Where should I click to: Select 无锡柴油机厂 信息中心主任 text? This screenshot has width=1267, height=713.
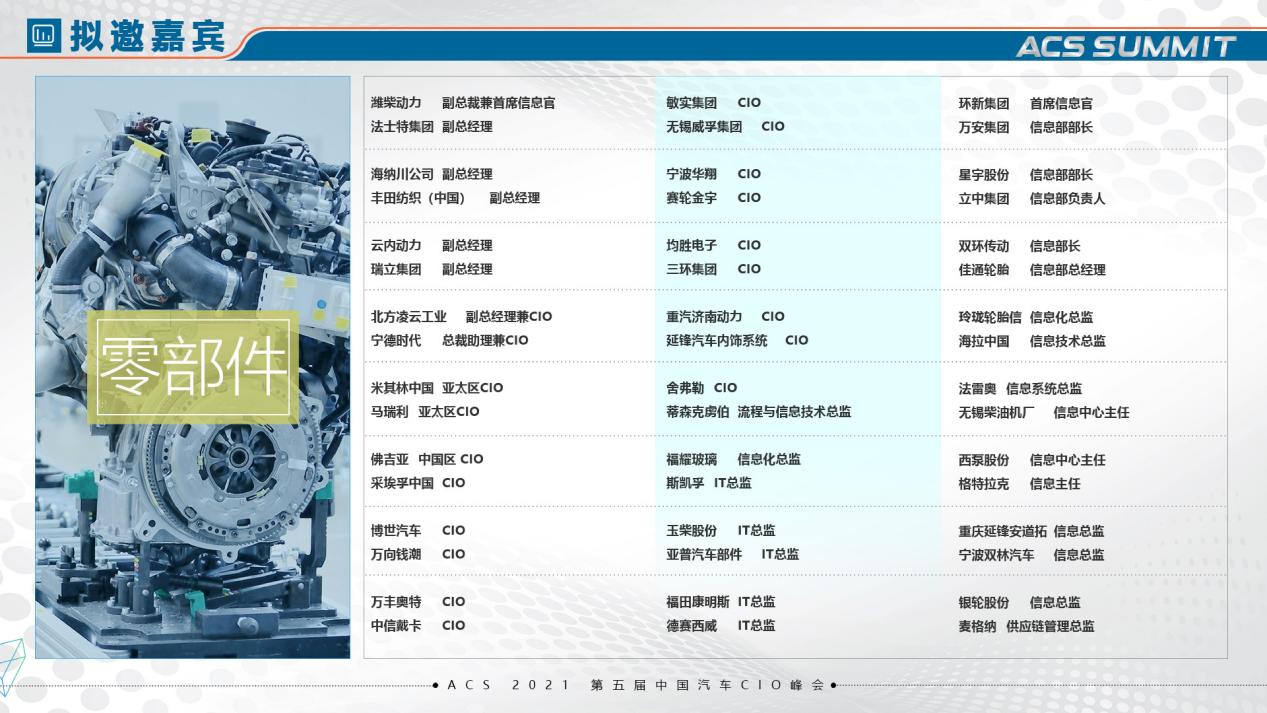(x=1044, y=413)
